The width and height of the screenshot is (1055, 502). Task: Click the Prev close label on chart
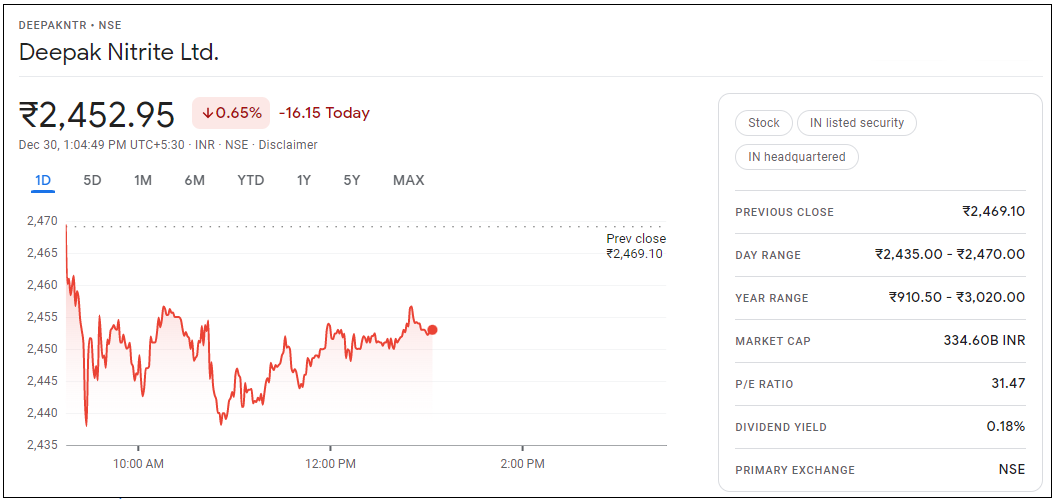coord(635,239)
